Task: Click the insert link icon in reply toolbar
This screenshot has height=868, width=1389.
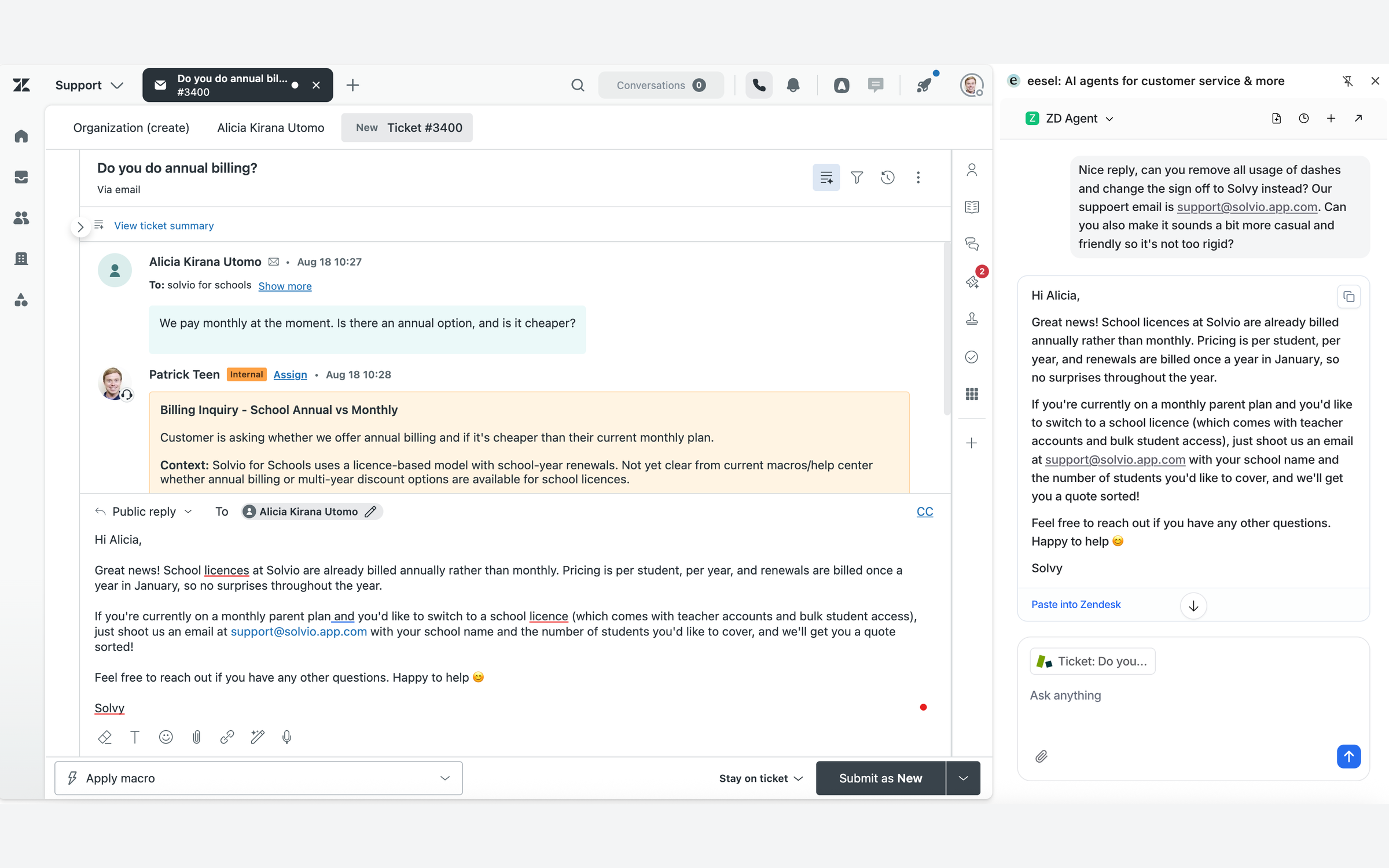Action: [227, 737]
